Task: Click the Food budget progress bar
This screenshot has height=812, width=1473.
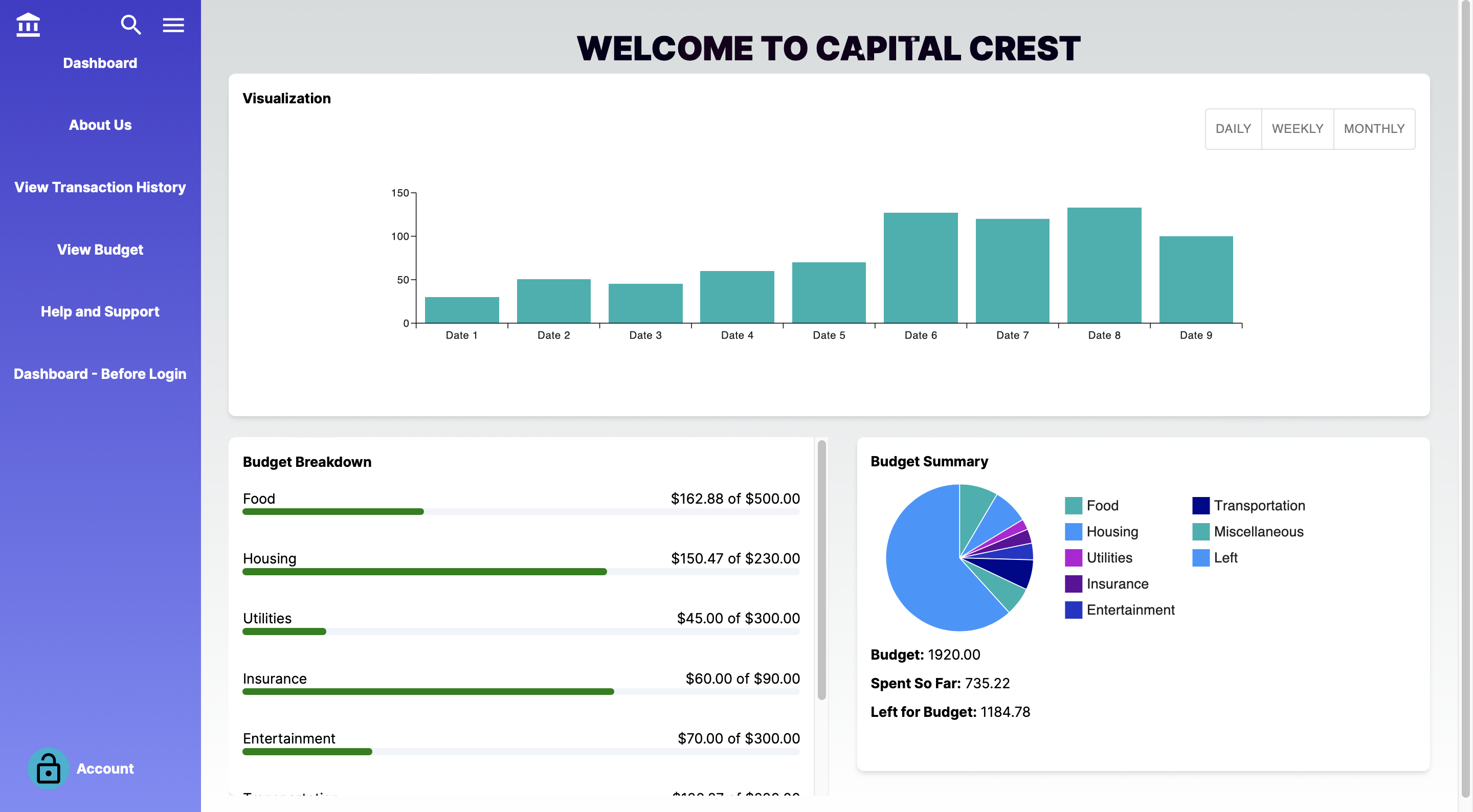Action: click(x=521, y=512)
